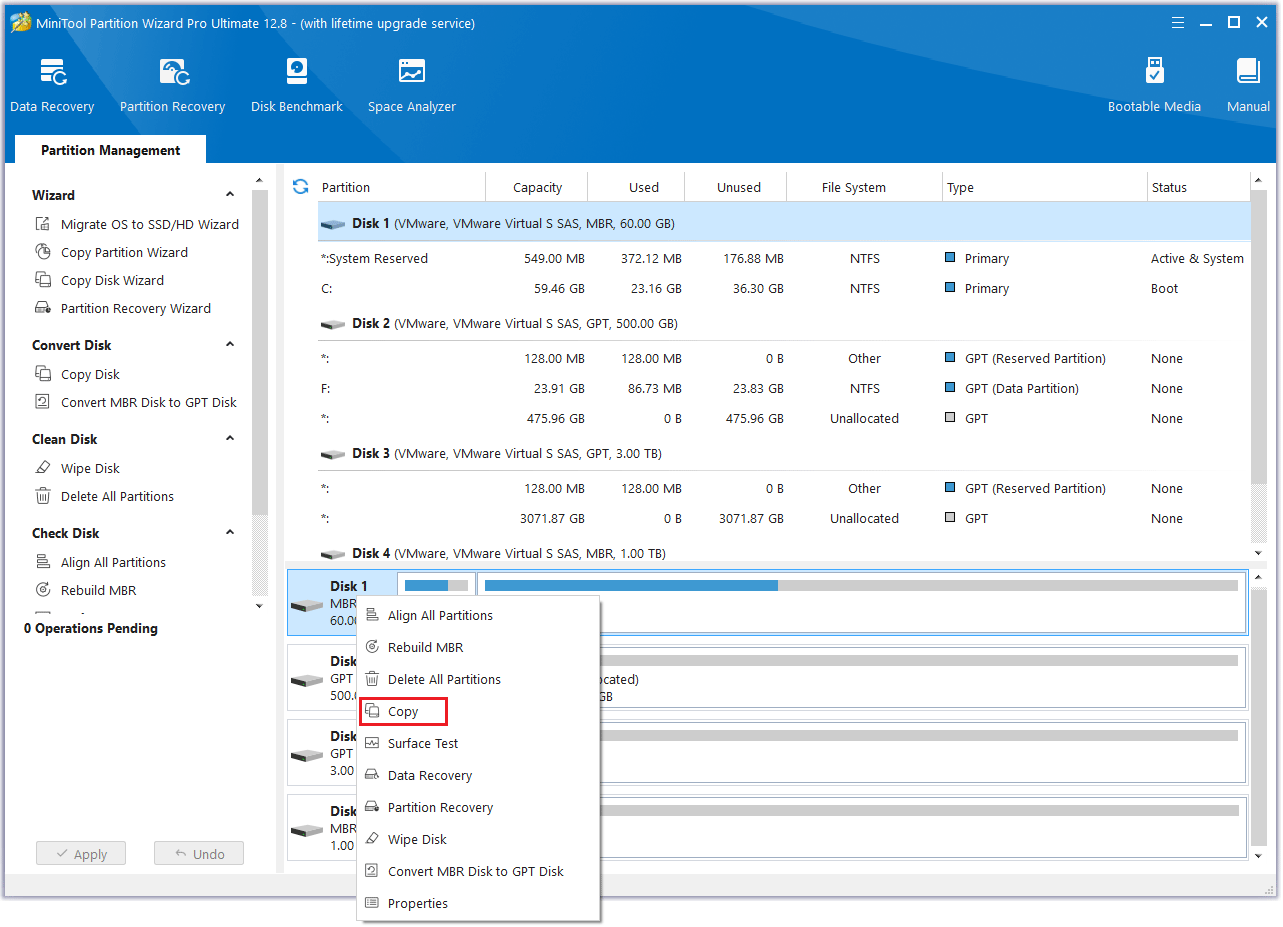The height and width of the screenshot is (927, 1283).
Task: Click Convert MBR Disk to GPT sidebar icon
Action: click(43, 402)
